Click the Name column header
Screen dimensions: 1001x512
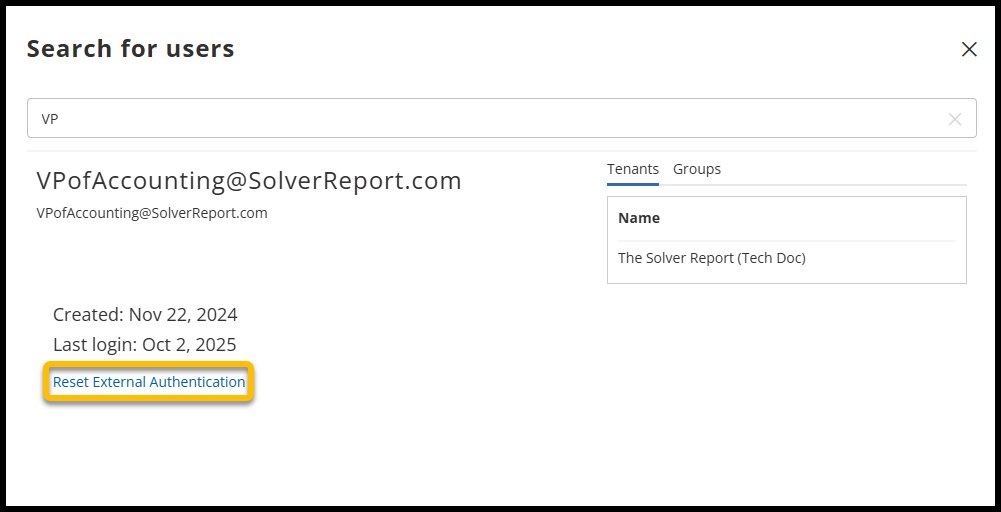[x=639, y=218]
